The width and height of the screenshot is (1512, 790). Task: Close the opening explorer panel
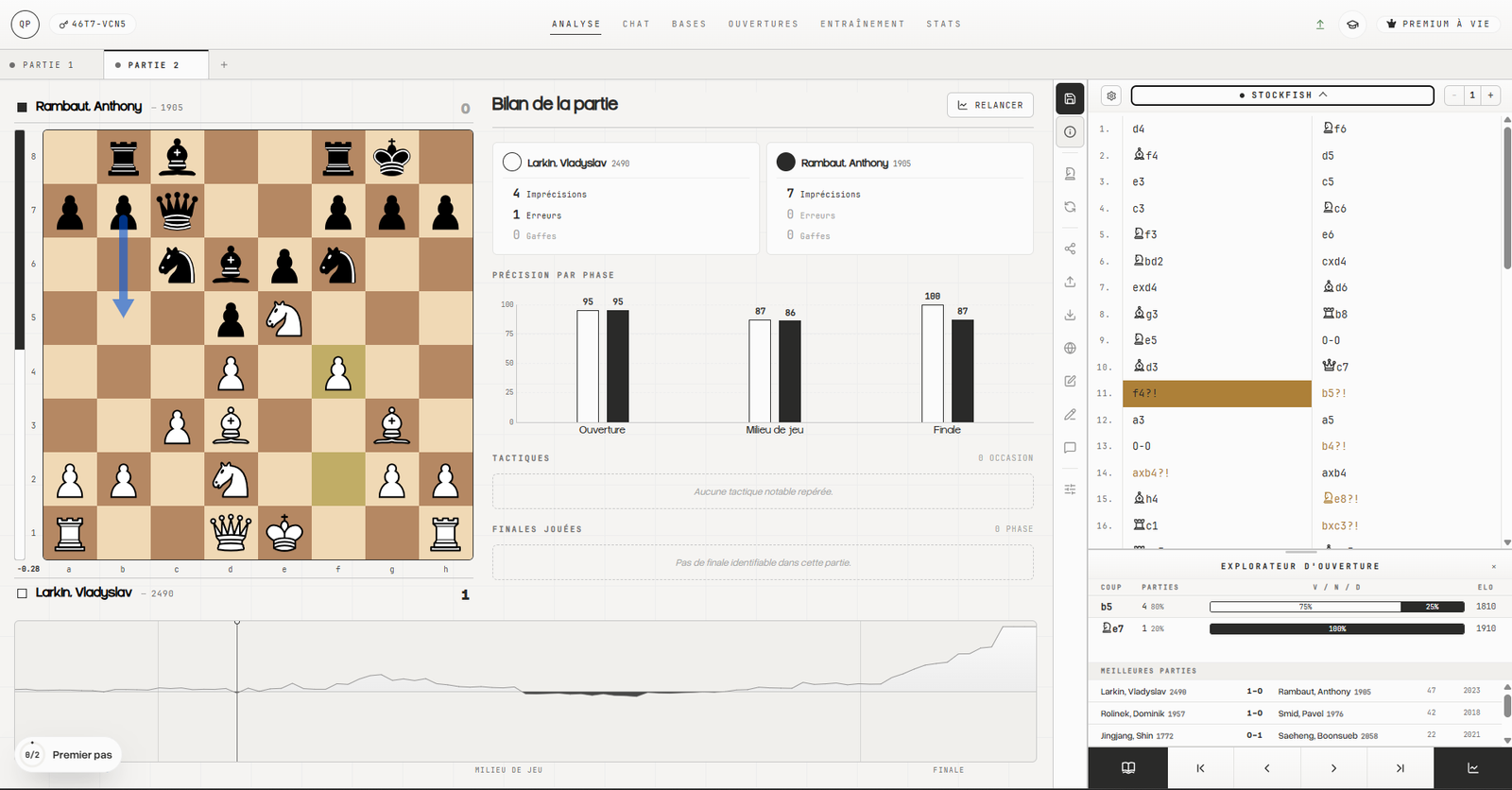[1494, 567]
